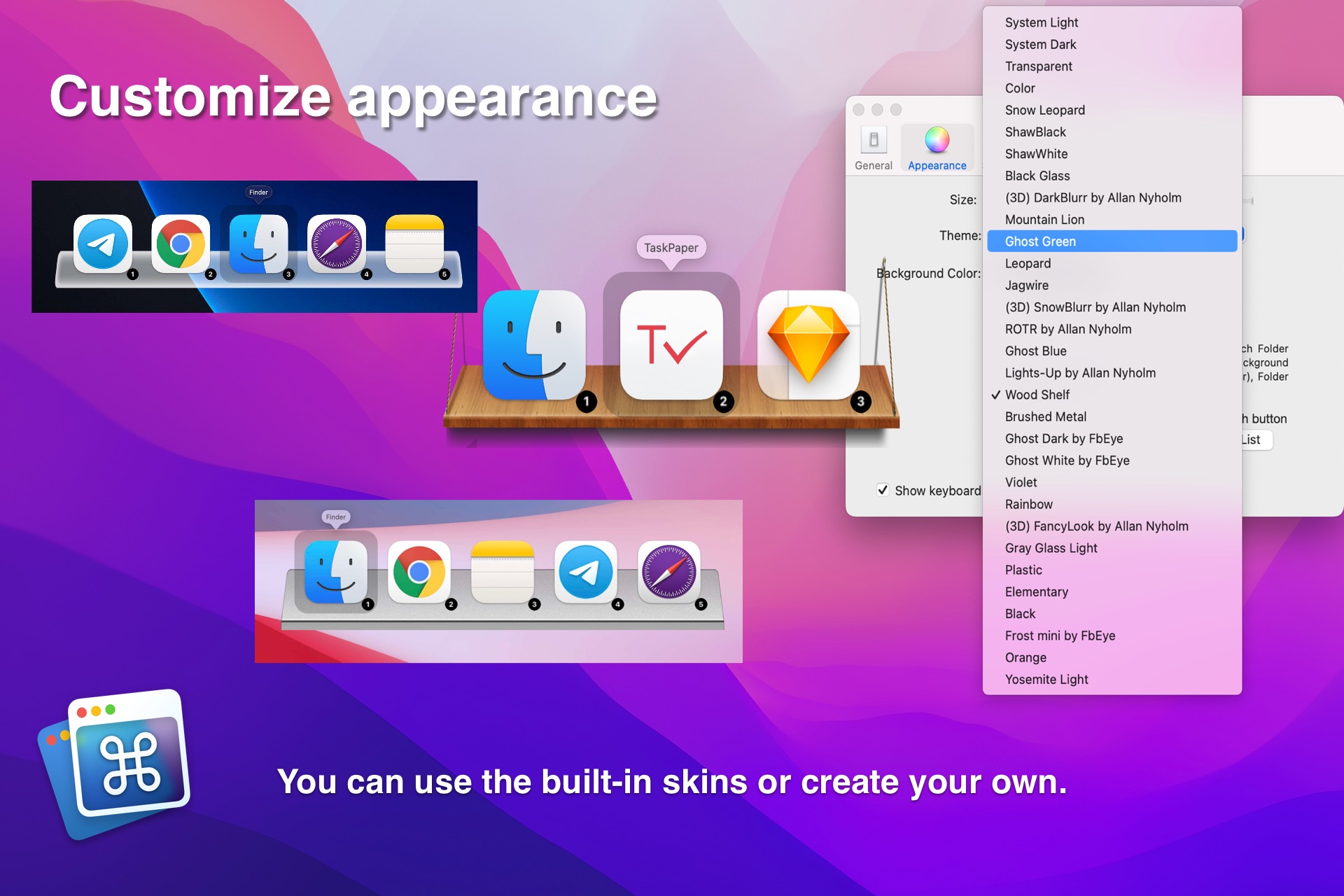Choose the Telegram icon in the silver dock preview

point(586,572)
